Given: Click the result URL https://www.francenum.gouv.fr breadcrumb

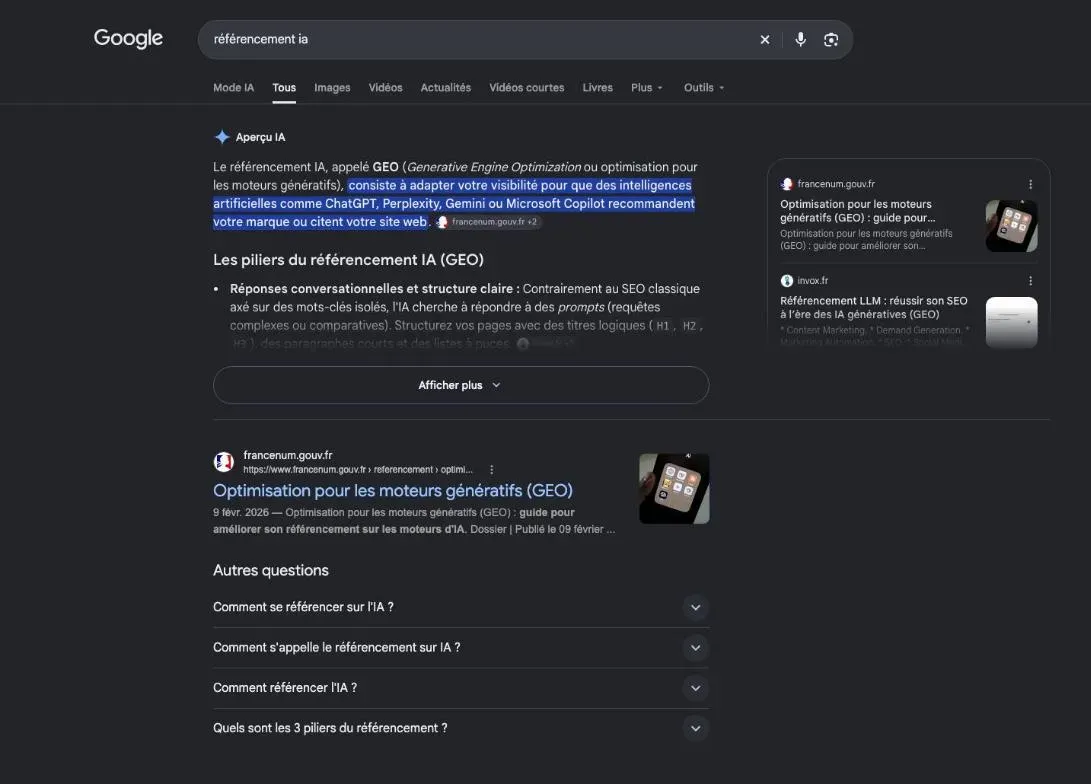Looking at the screenshot, I should tap(358, 470).
